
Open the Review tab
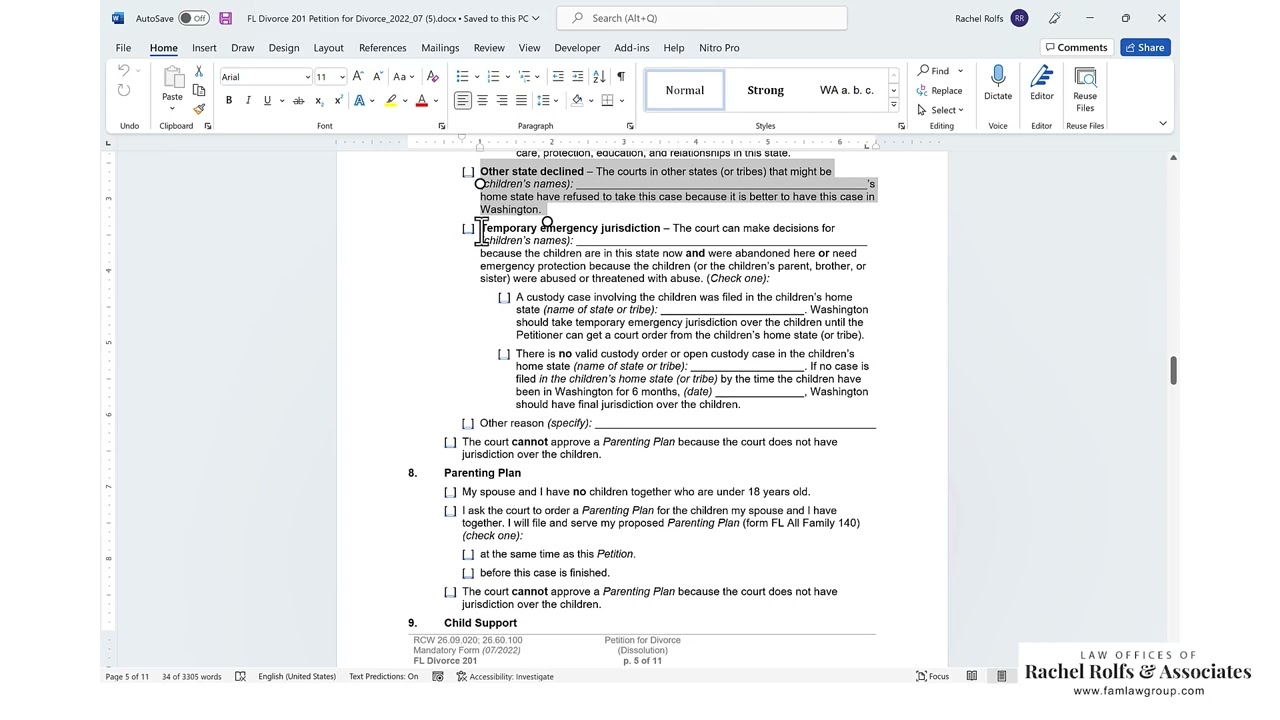[489, 48]
